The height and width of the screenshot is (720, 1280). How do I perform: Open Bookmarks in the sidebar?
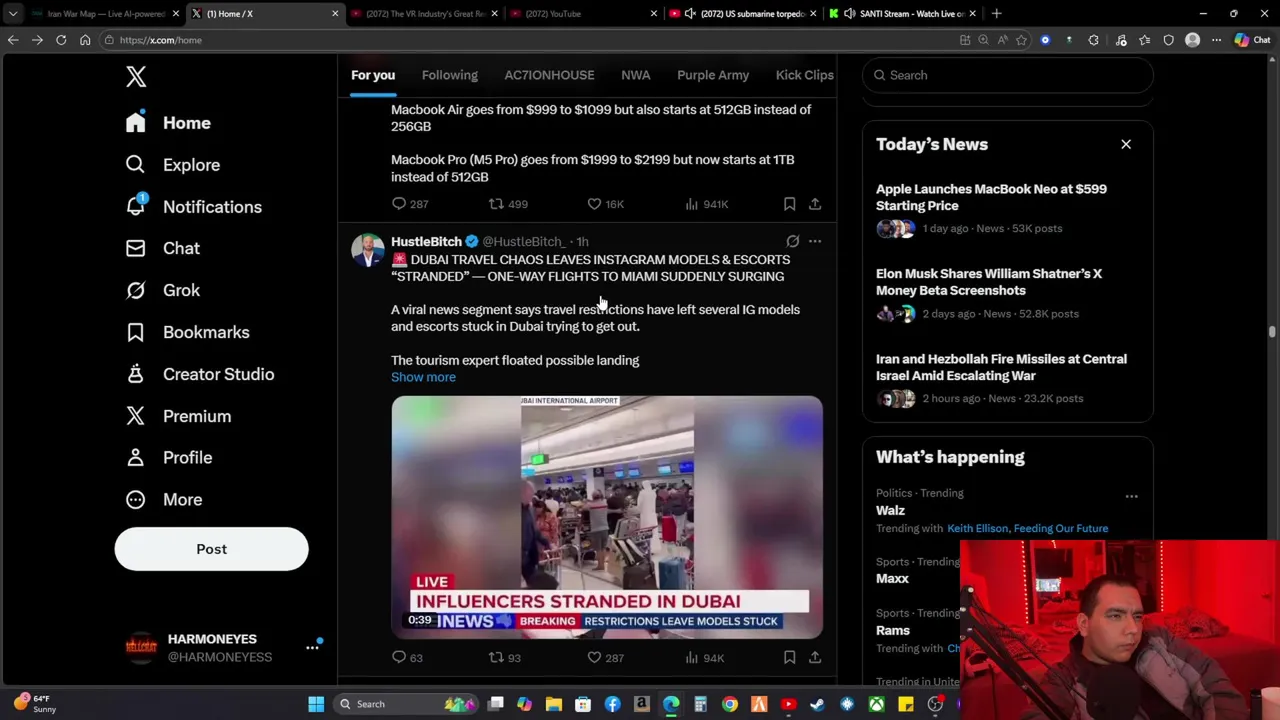click(x=187, y=332)
